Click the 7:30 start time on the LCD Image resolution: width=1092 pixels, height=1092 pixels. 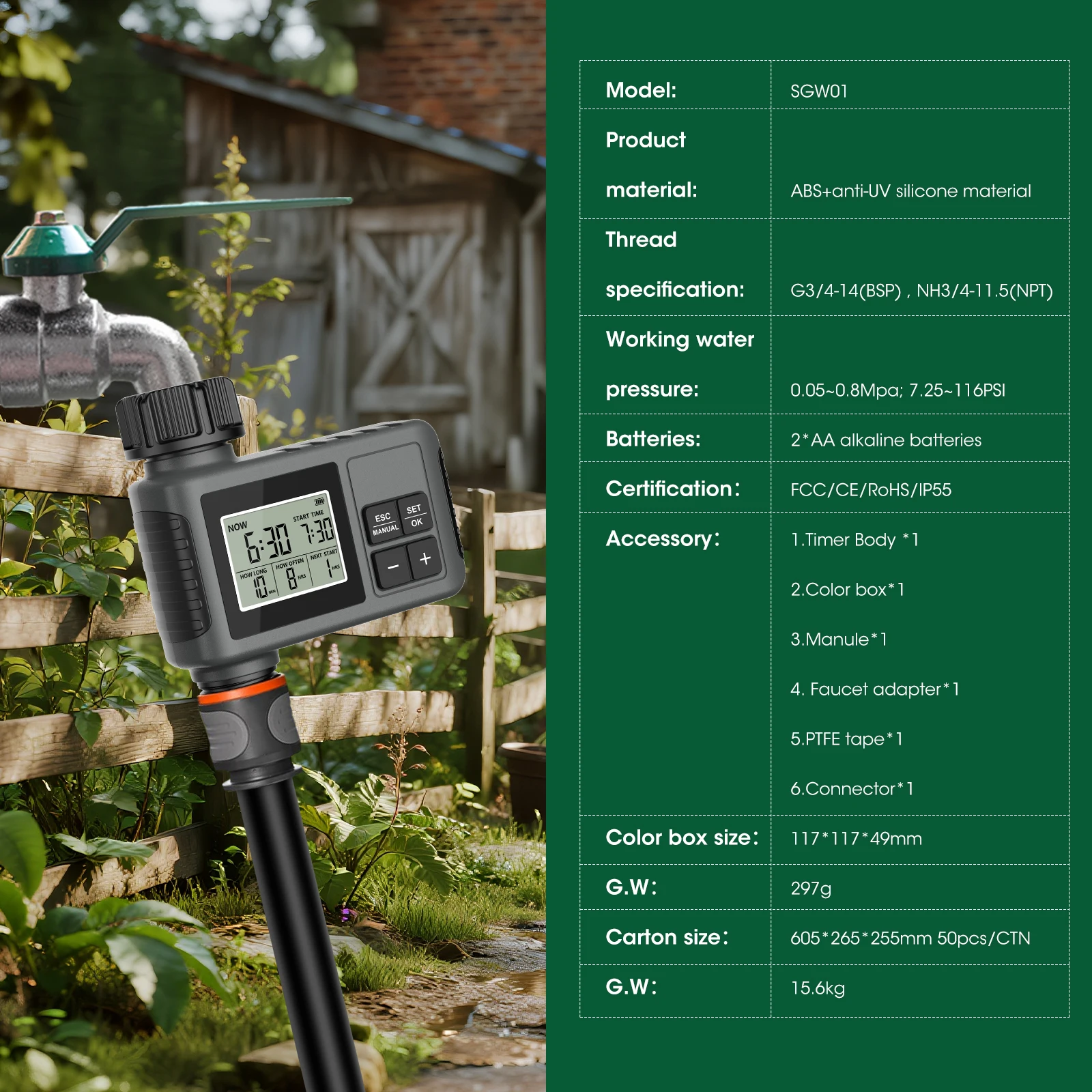(317, 531)
